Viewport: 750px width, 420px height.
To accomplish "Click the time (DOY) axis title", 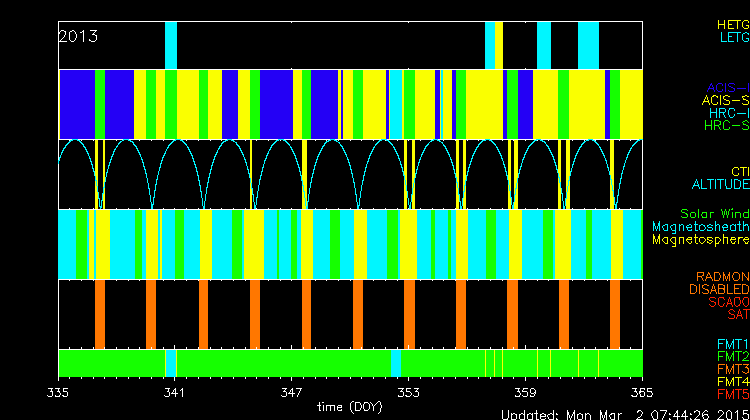I will tap(349, 407).
